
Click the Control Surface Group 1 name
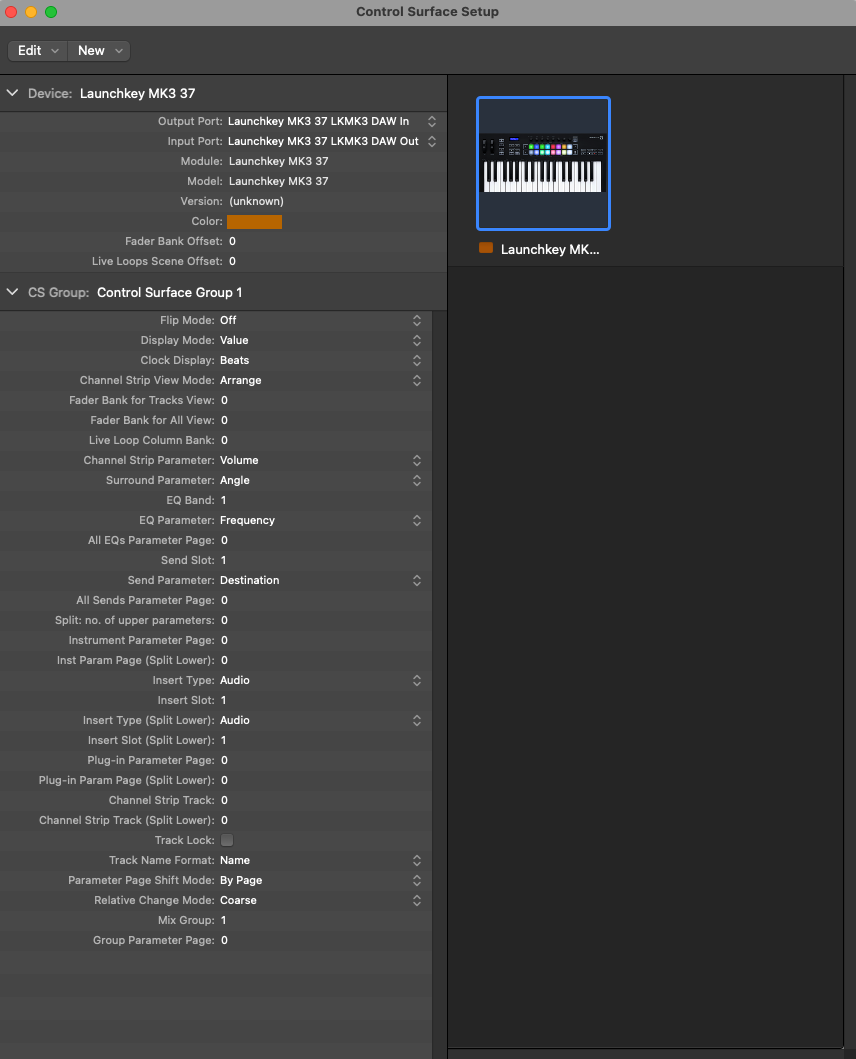point(170,292)
